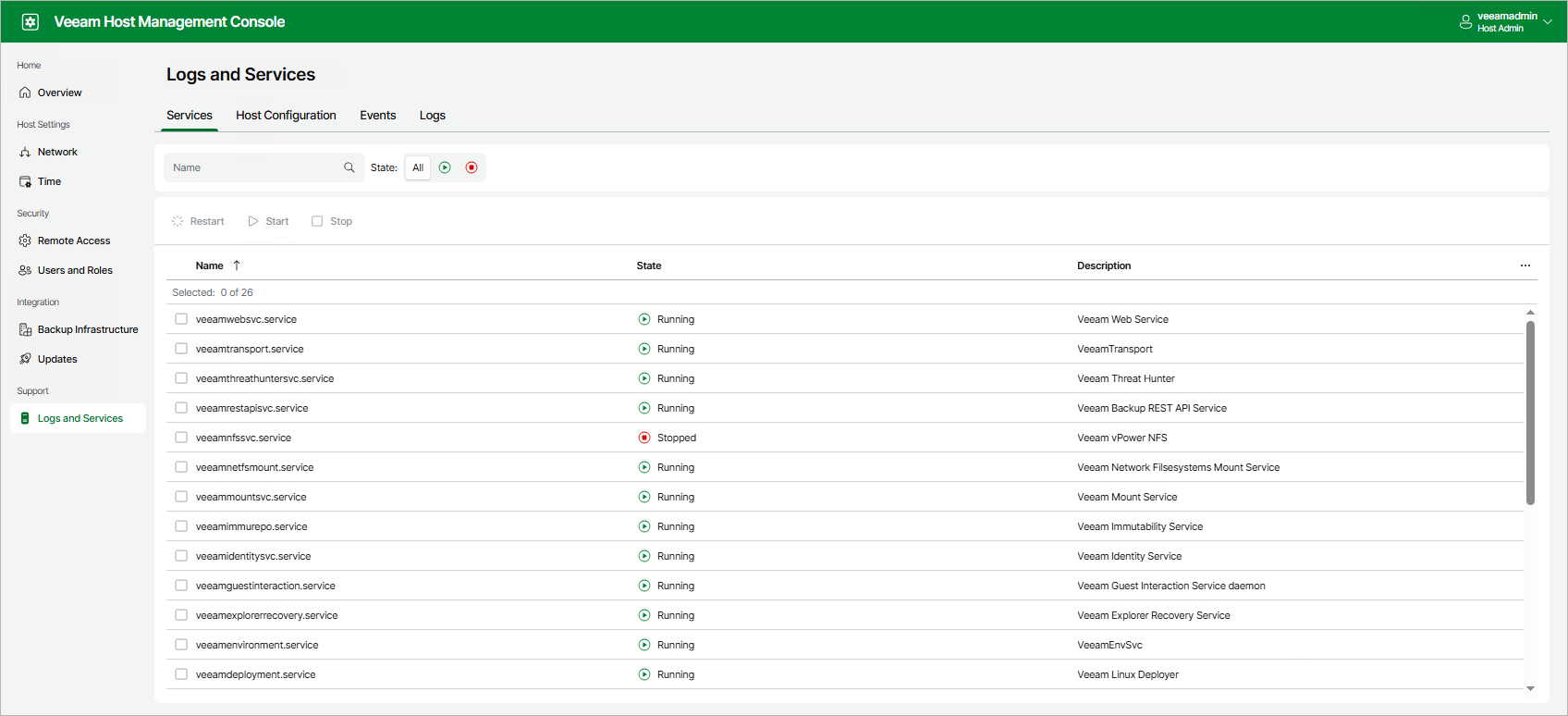The image size is (1568, 716).
Task: Open Backup Infrastructure integration page
Action: (x=88, y=329)
